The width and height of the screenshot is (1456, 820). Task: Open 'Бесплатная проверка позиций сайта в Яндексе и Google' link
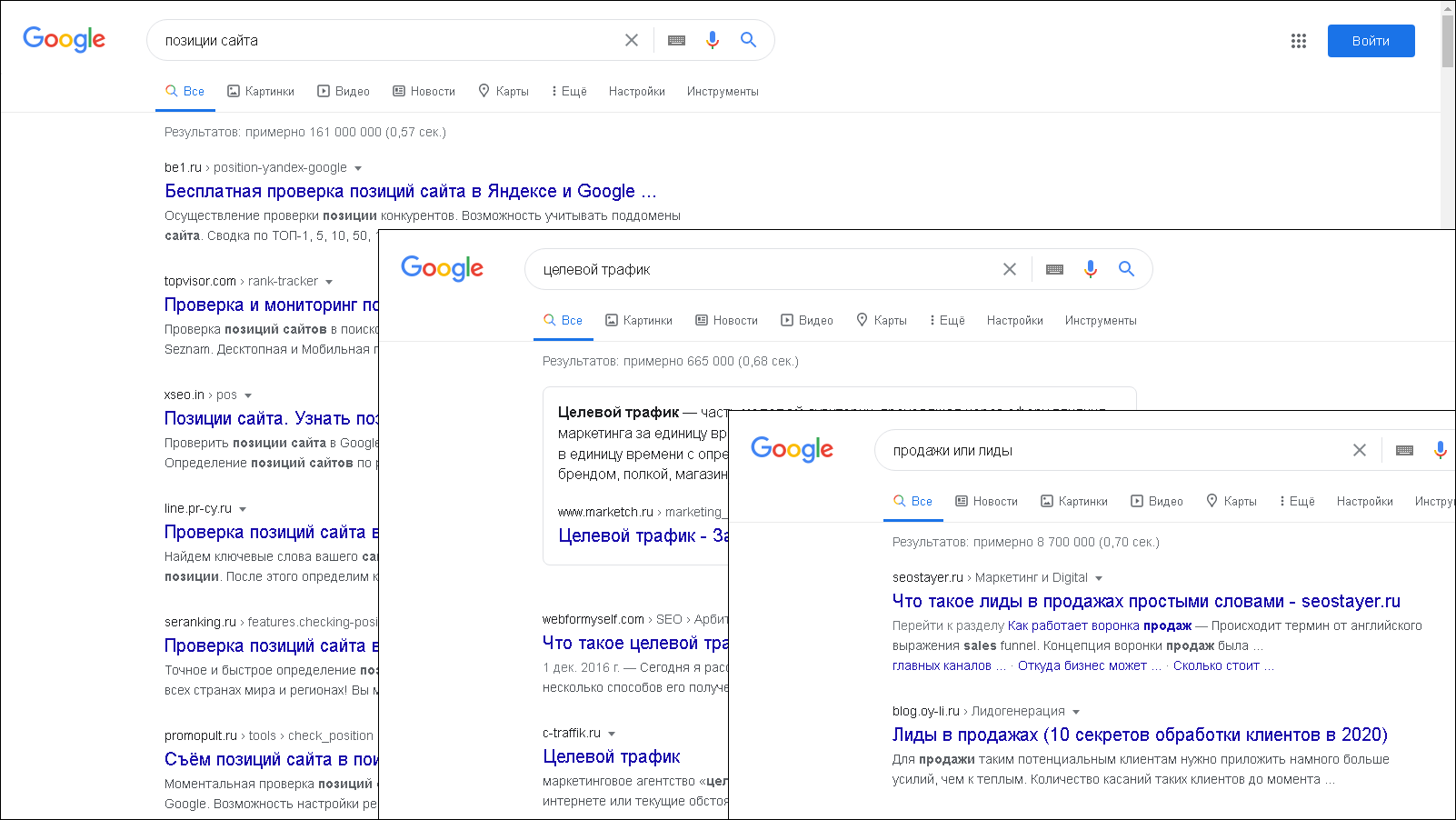click(411, 191)
